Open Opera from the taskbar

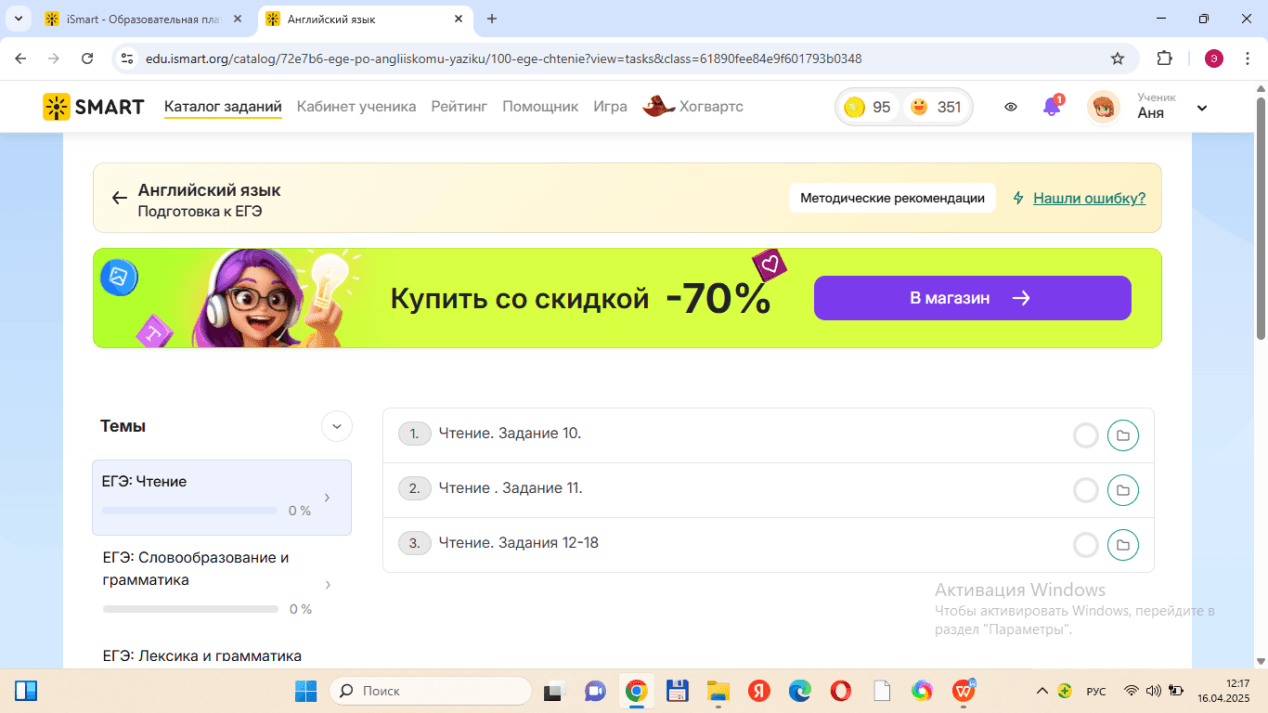pyautogui.click(x=840, y=691)
